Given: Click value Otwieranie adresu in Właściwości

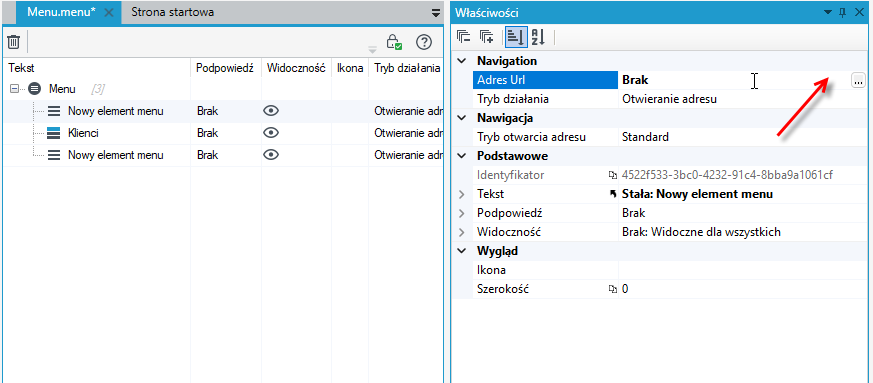Looking at the screenshot, I should [669, 99].
